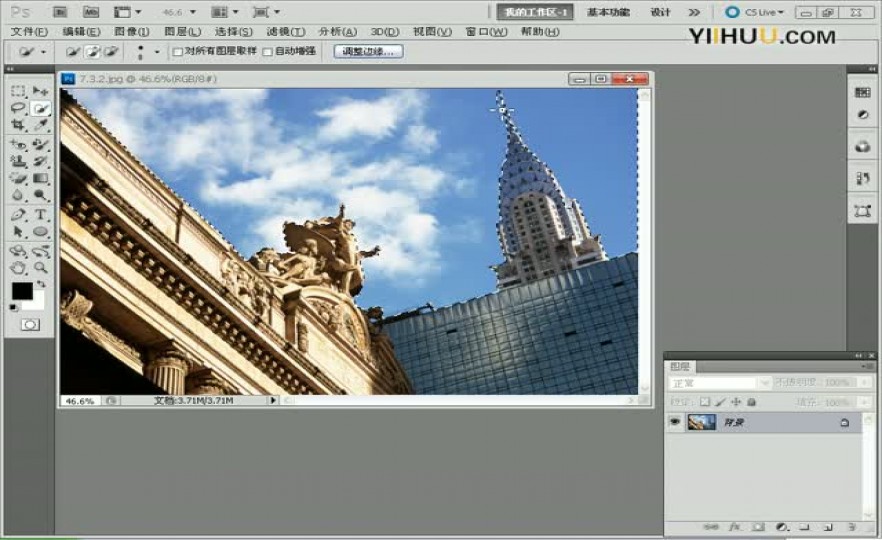This screenshot has width=882, height=540.
Task: Select the Red Eye healing tool
Action: (x=19, y=145)
